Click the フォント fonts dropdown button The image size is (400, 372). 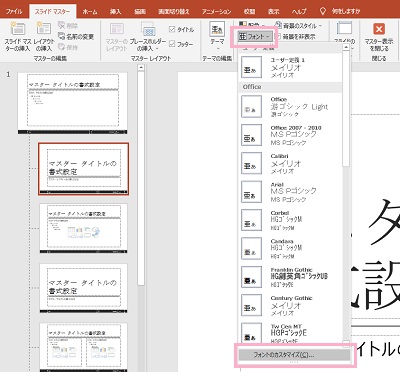point(255,36)
